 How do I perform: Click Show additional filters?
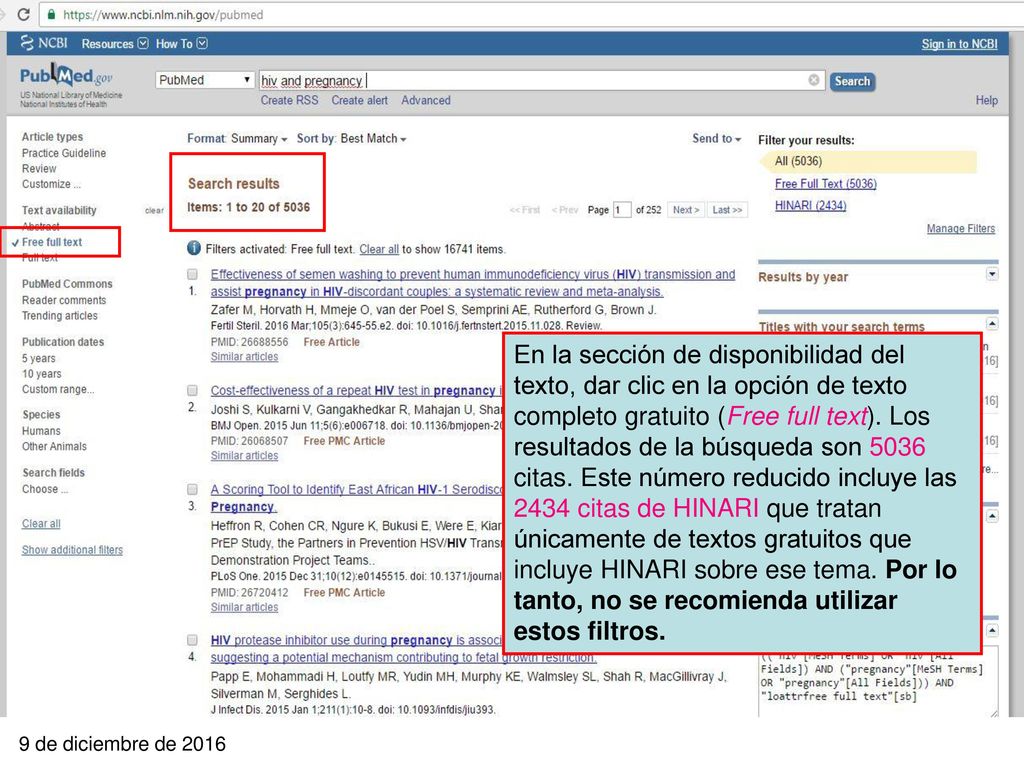[72, 550]
